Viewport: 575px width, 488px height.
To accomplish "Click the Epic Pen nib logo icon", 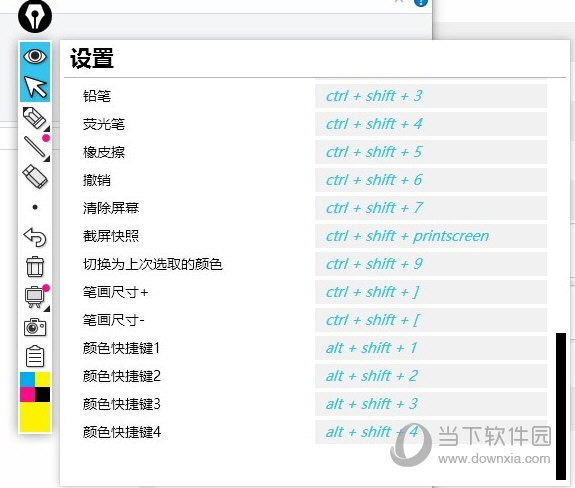I will pyautogui.click(x=35, y=16).
